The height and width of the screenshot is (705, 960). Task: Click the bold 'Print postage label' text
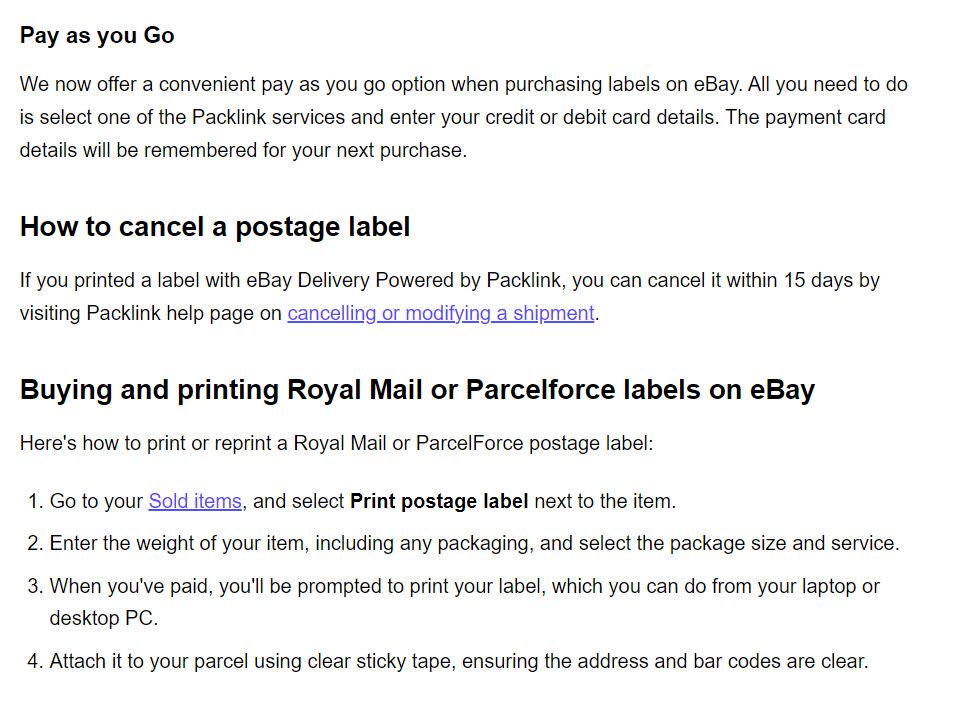pos(439,501)
